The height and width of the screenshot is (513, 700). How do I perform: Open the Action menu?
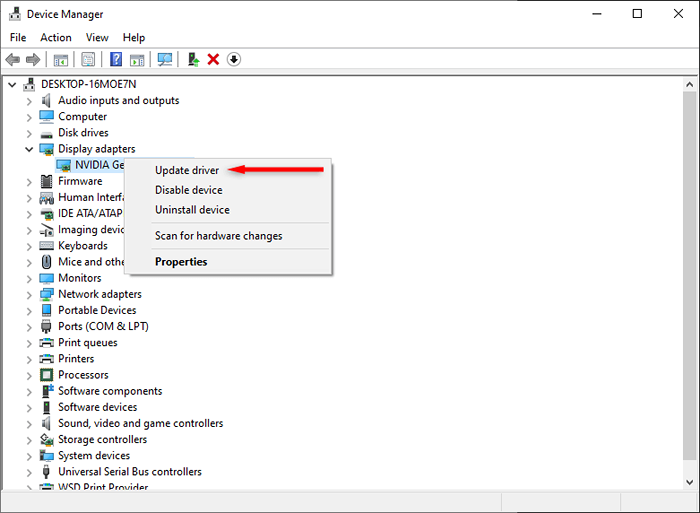[x=56, y=38]
